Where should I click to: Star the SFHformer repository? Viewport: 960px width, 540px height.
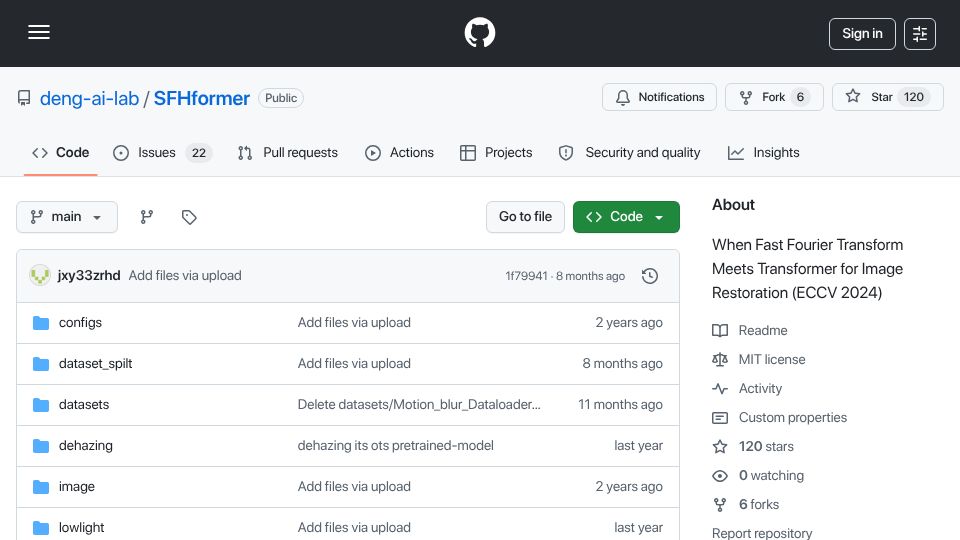pyautogui.click(x=887, y=97)
